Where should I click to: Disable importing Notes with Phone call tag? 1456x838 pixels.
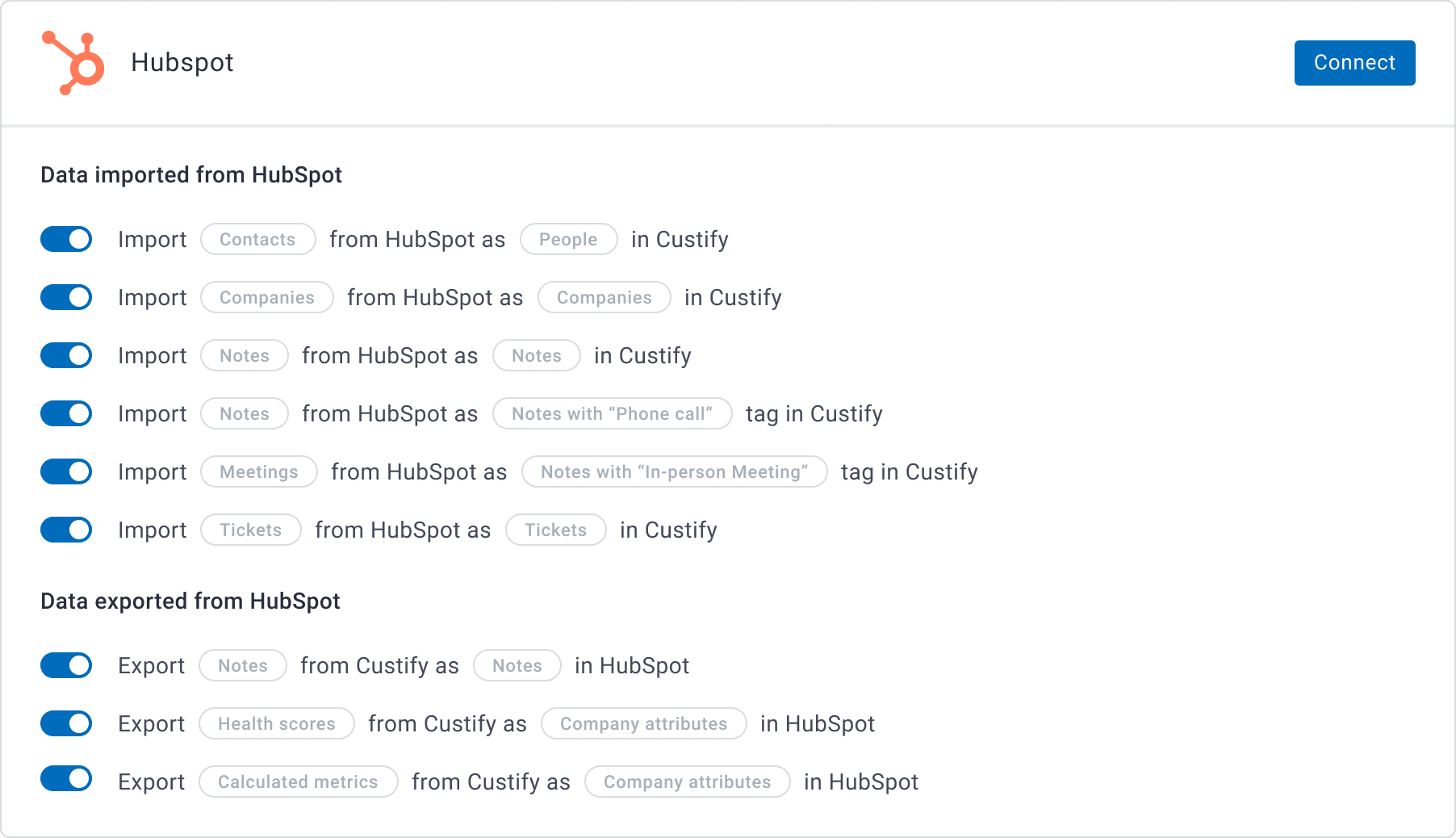tap(66, 413)
